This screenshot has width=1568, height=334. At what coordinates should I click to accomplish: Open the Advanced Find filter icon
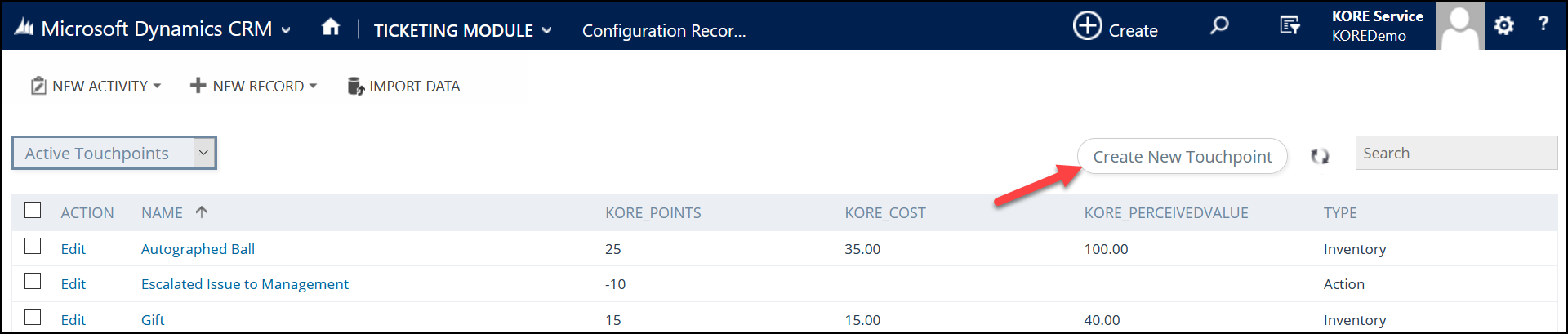click(x=1290, y=25)
